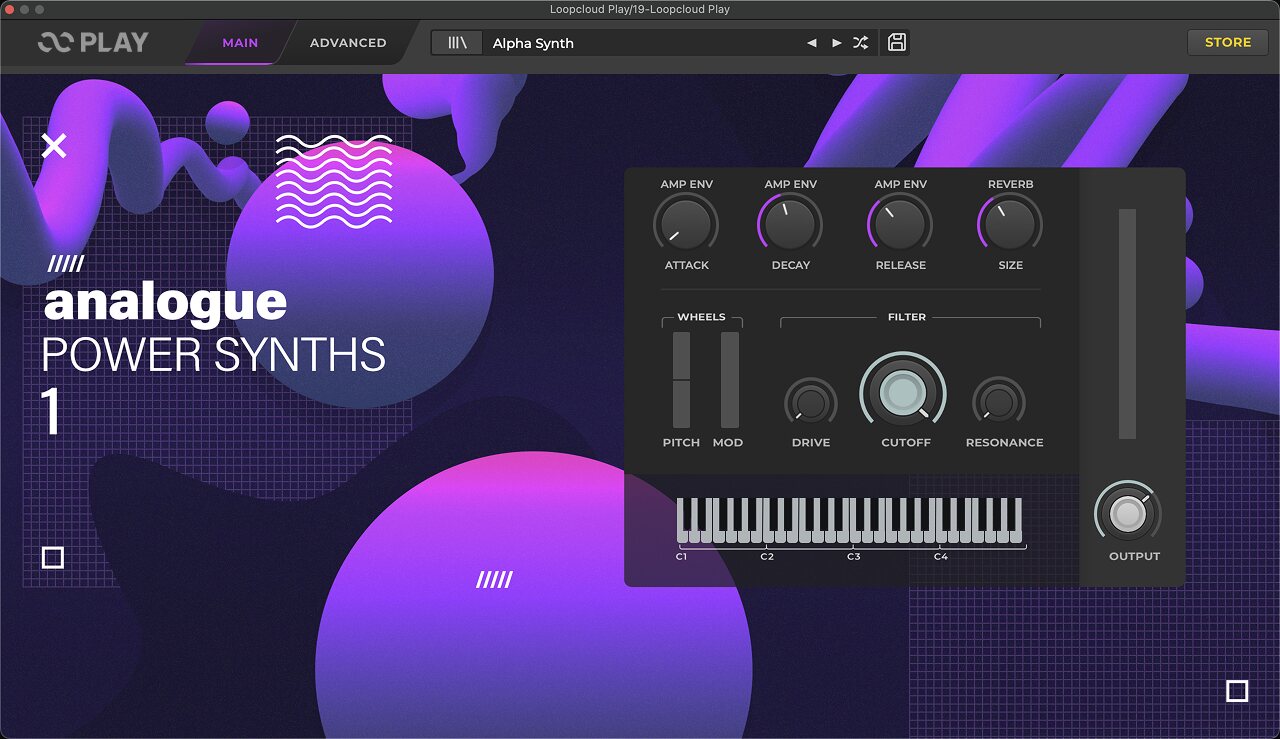Click the RESONANCE label text

[x=1004, y=442]
